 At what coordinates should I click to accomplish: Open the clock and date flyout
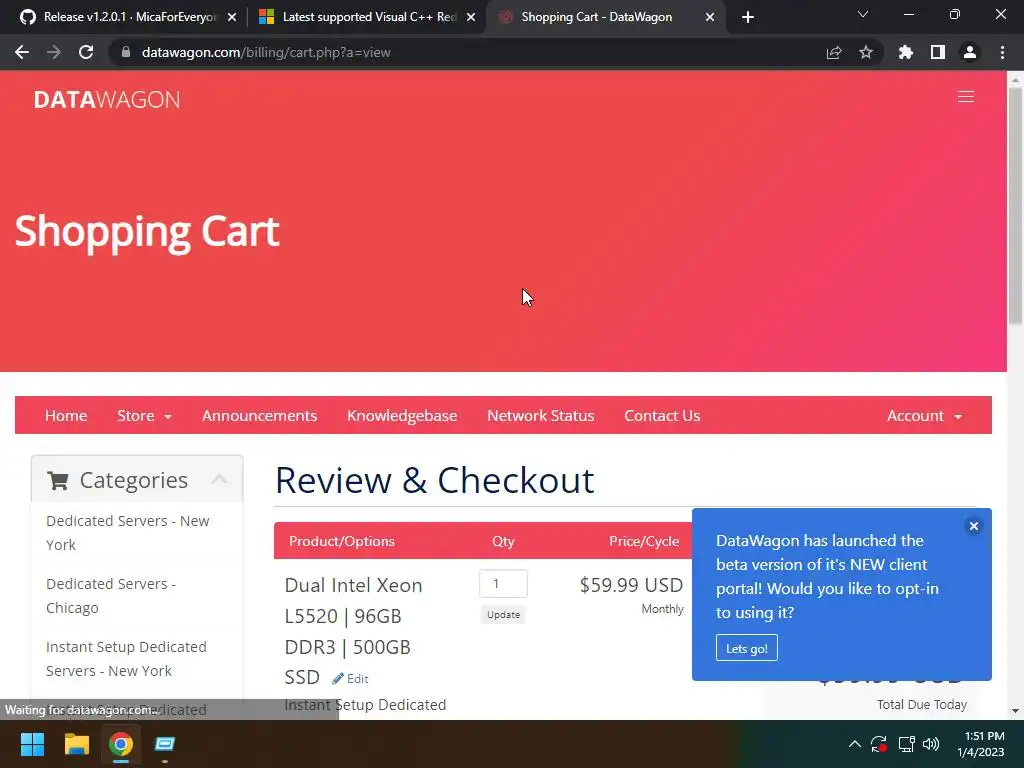pyautogui.click(x=980, y=744)
